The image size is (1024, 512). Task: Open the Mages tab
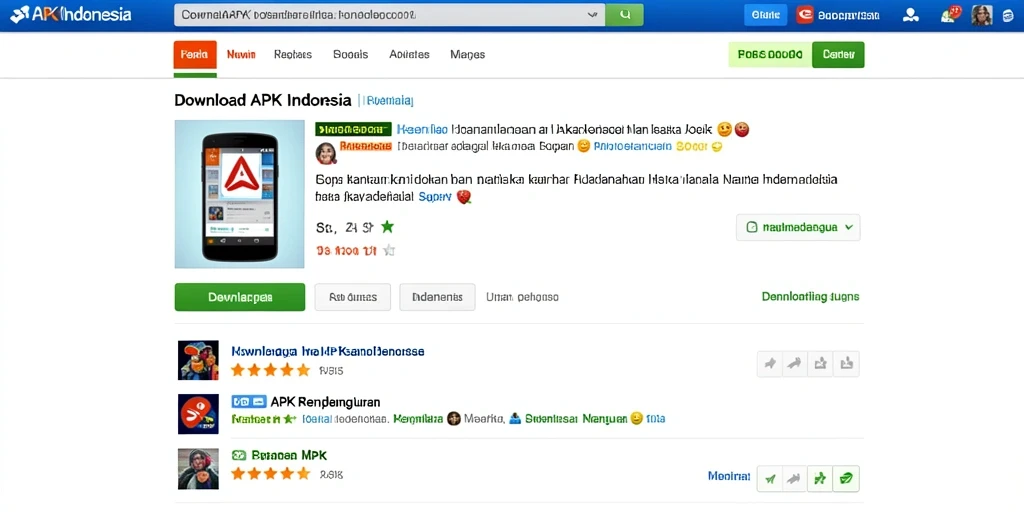coord(468,55)
